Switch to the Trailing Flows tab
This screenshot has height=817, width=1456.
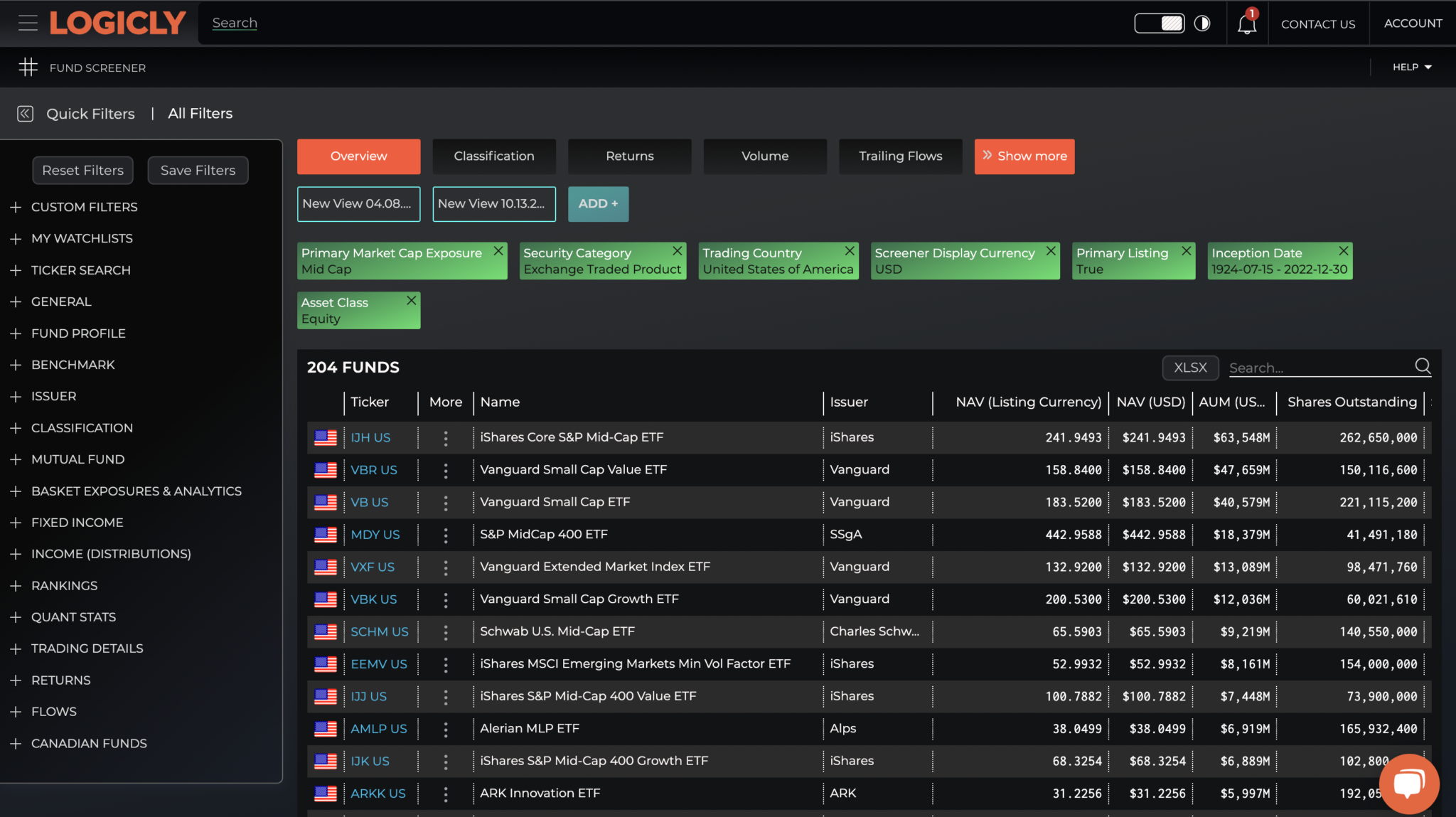(x=900, y=156)
